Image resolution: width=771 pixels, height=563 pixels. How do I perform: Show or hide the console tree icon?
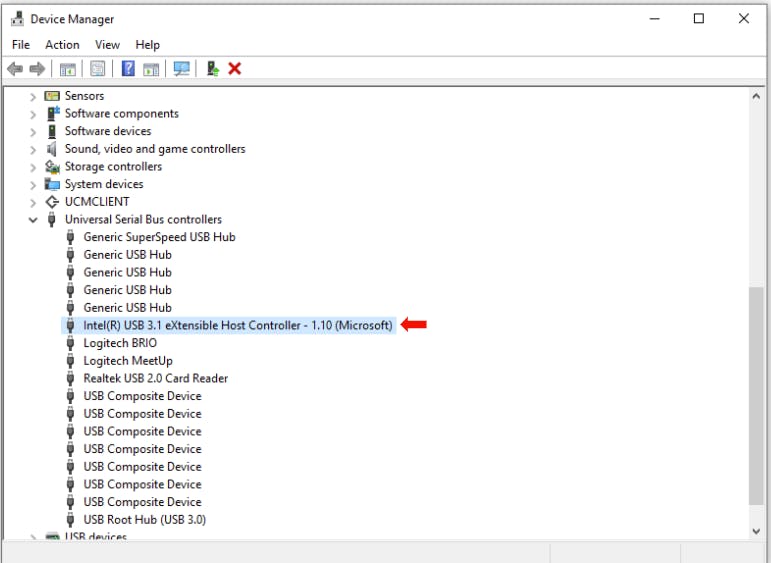pos(67,69)
